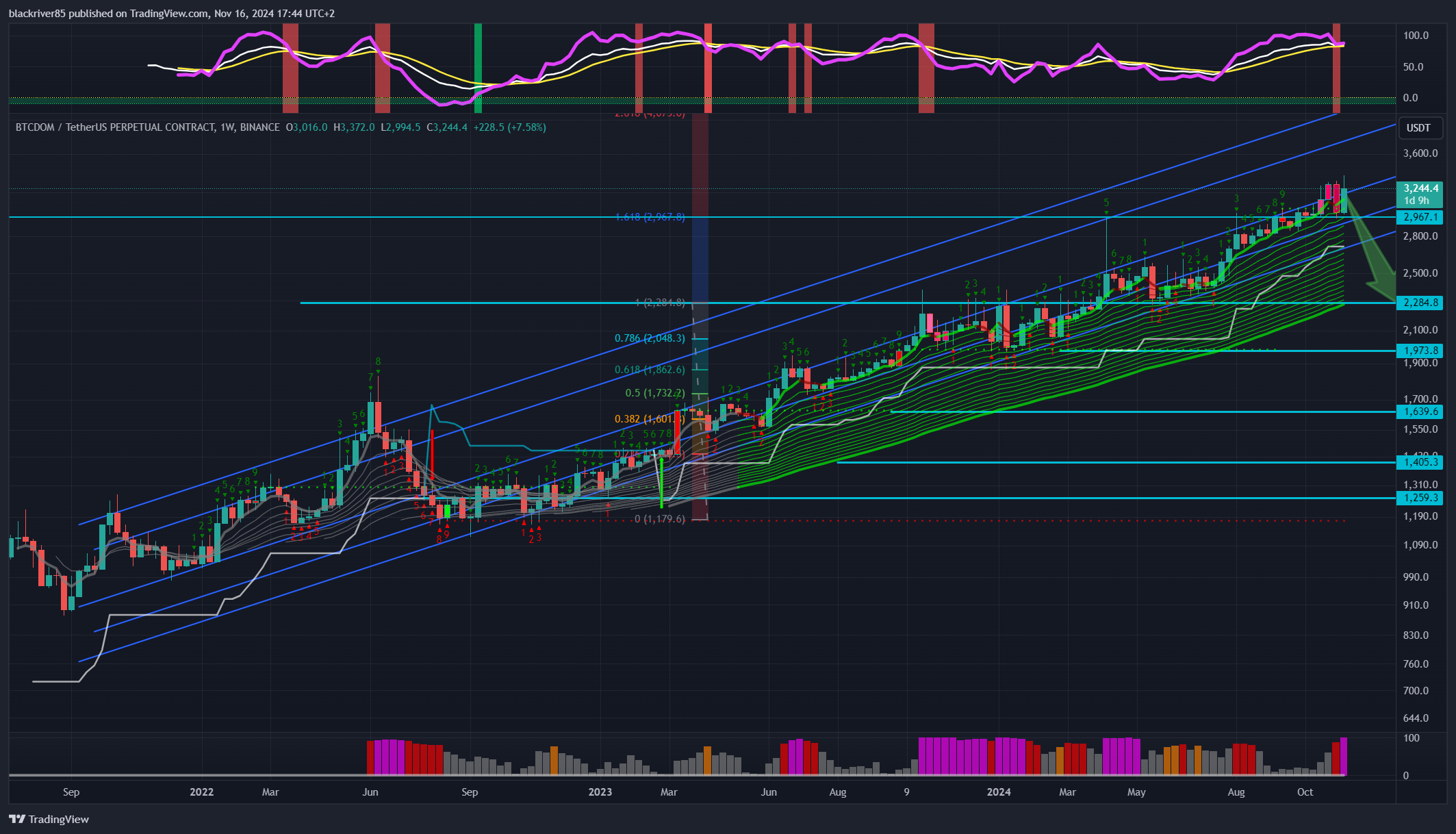Viewport: 1456px width, 834px height.
Task: Click the '1d 9h' bar countdown label
Action: click(x=1416, y=201)
